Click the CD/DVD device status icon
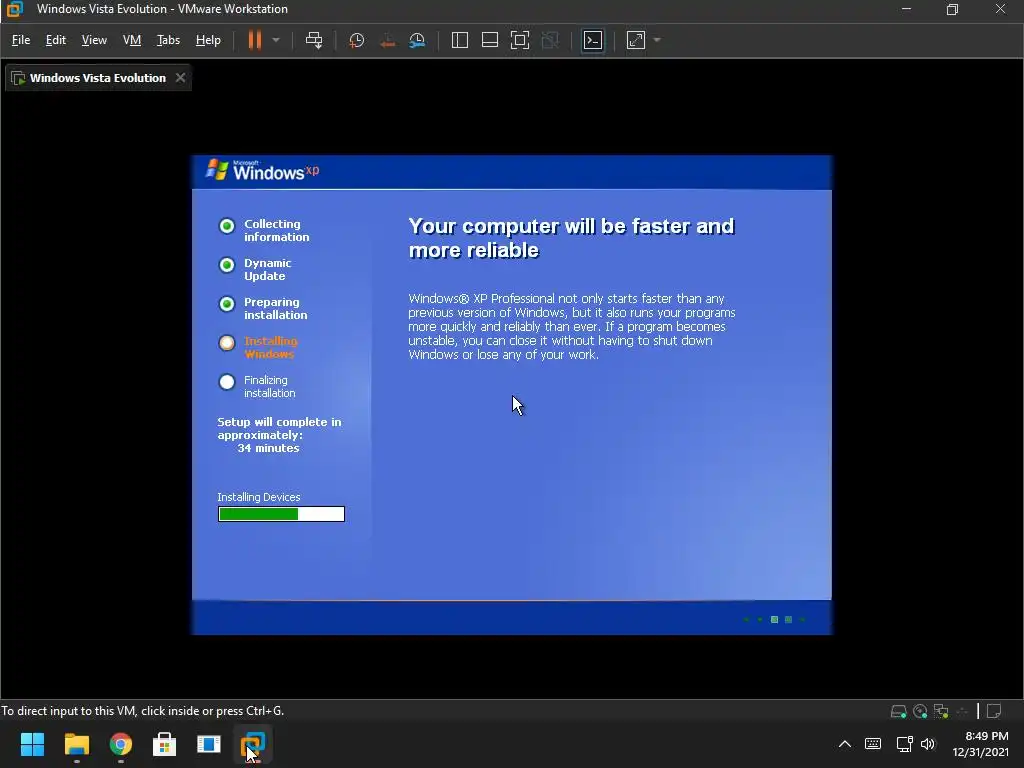 (920, 711)
